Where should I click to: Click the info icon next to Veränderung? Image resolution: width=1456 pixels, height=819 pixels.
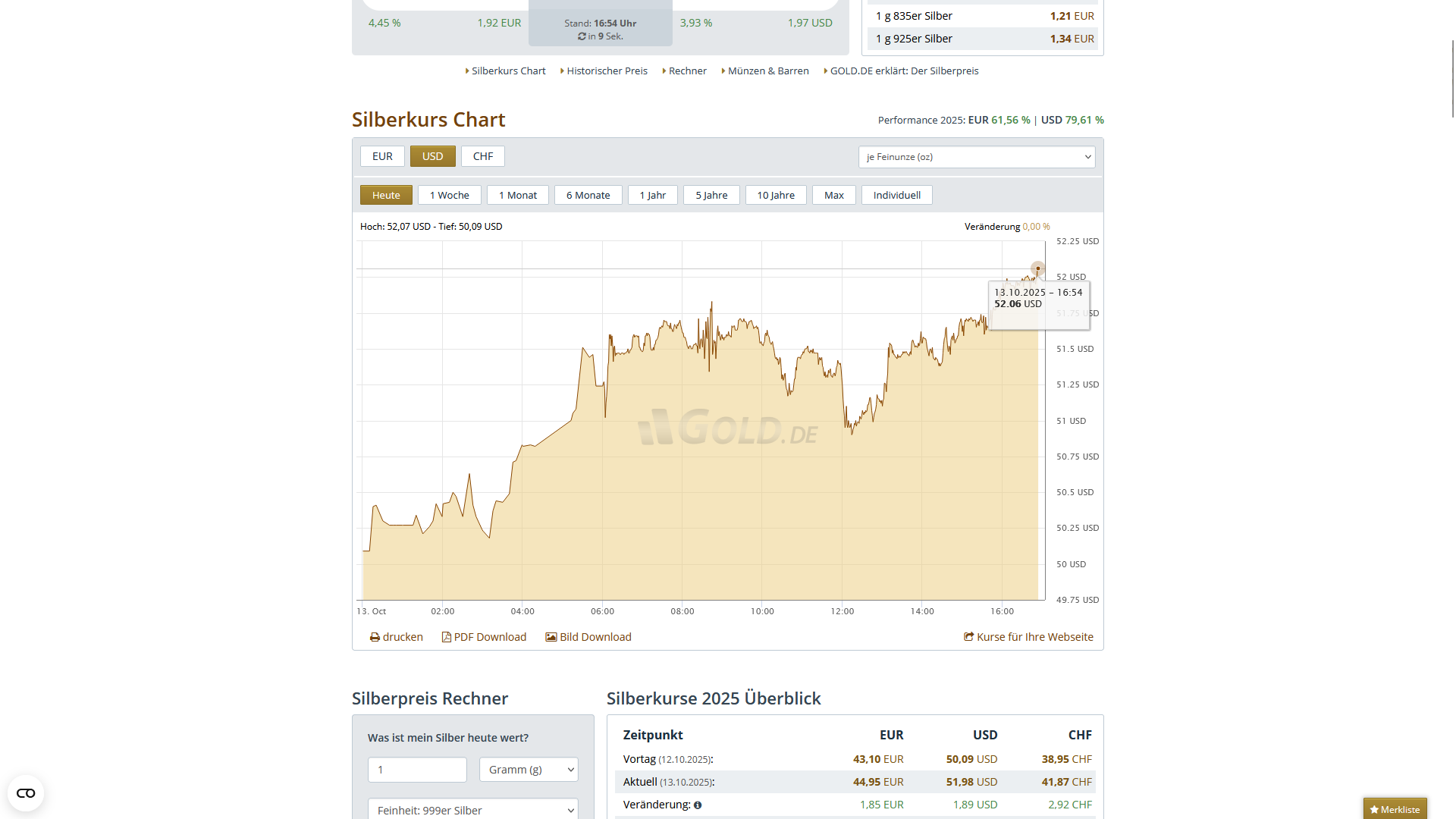click(698, 805)
